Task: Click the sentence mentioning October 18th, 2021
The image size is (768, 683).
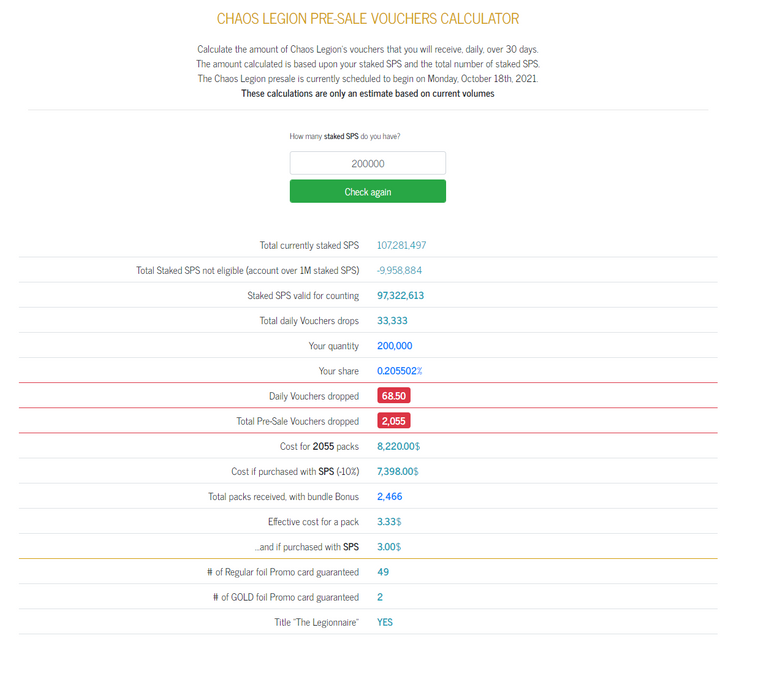Action: coord(368,78)
